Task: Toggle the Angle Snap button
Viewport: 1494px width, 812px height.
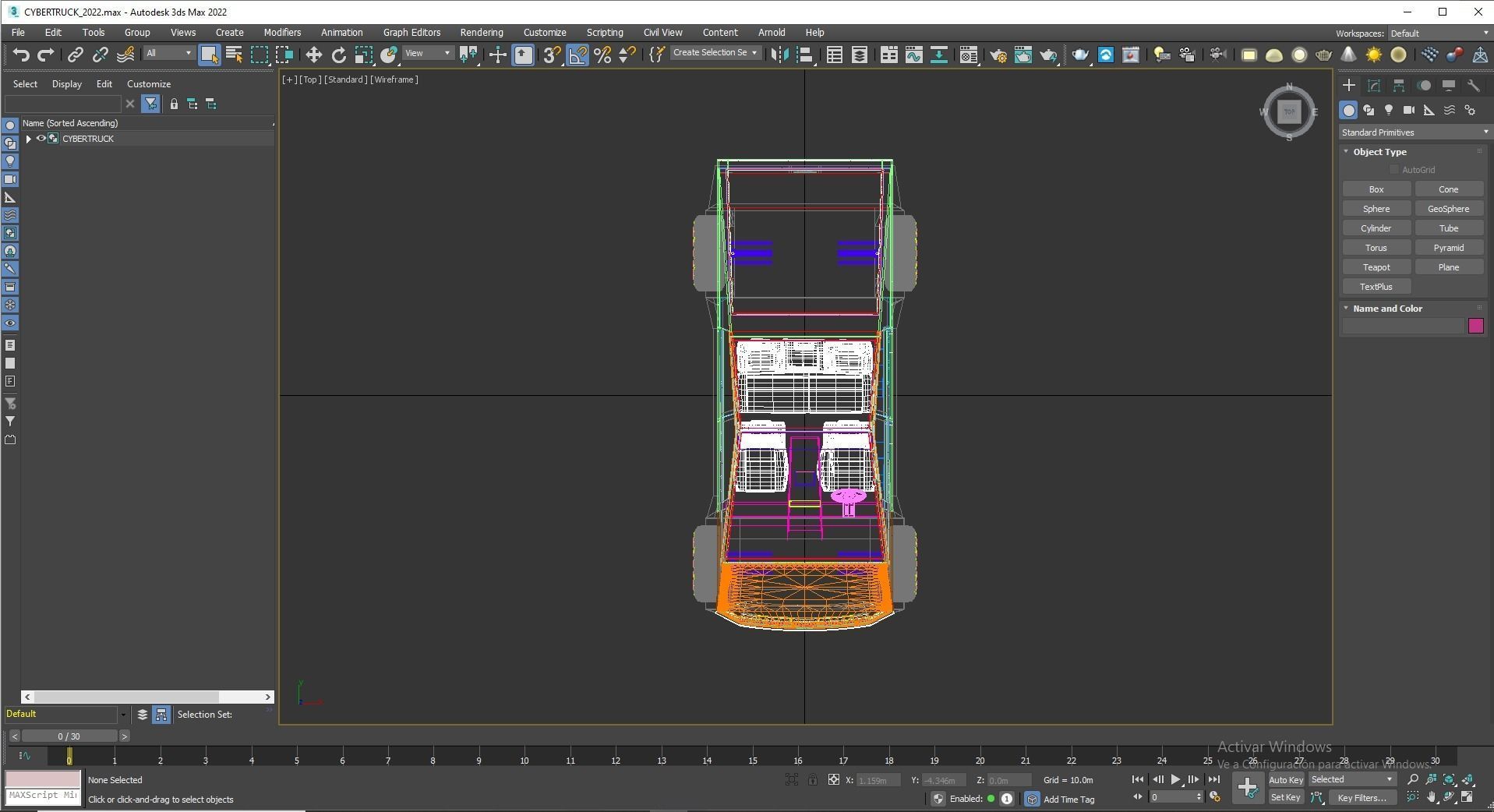Action: (x=577, y=55)
